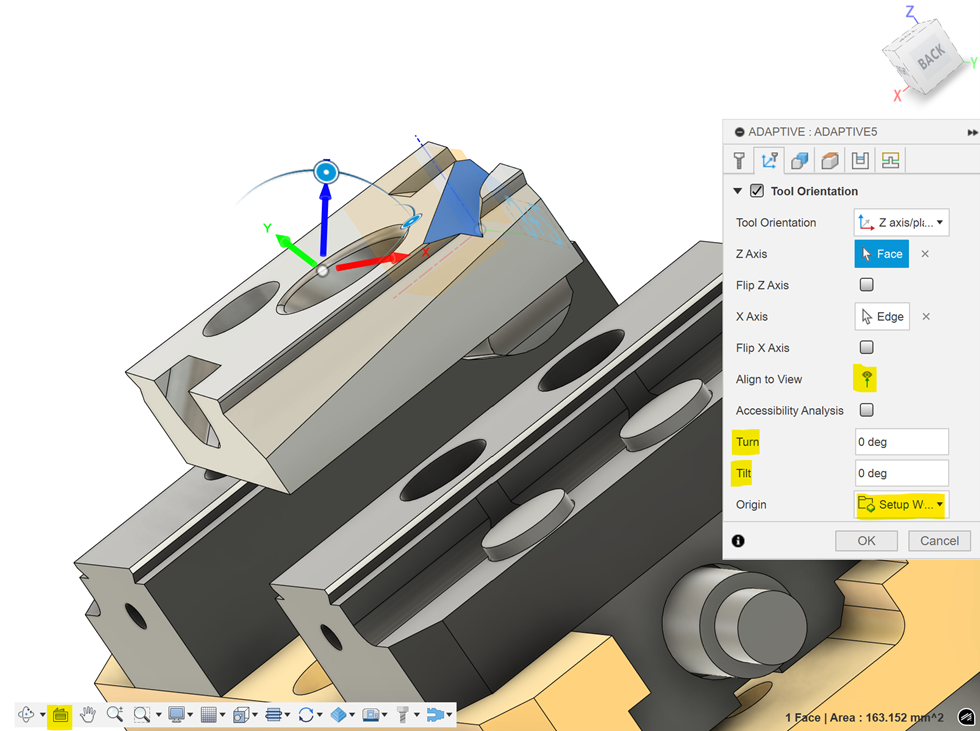The image size is (980, 731).
Task: Activate the Zoom tool
Action: point(115,714)
